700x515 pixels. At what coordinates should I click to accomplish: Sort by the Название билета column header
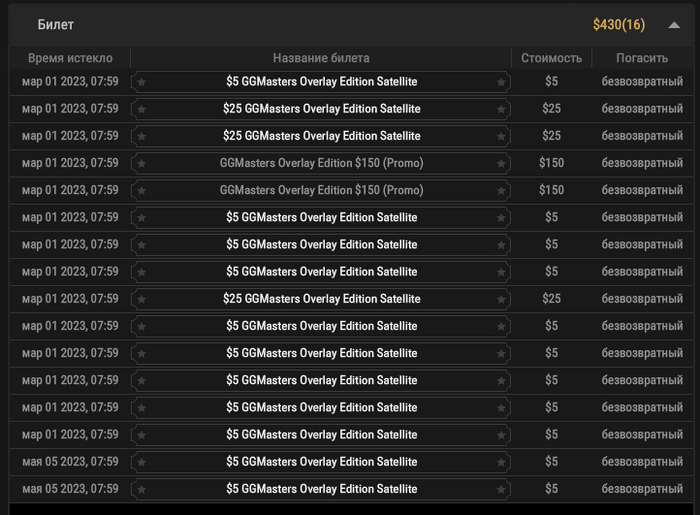point(321,58)
